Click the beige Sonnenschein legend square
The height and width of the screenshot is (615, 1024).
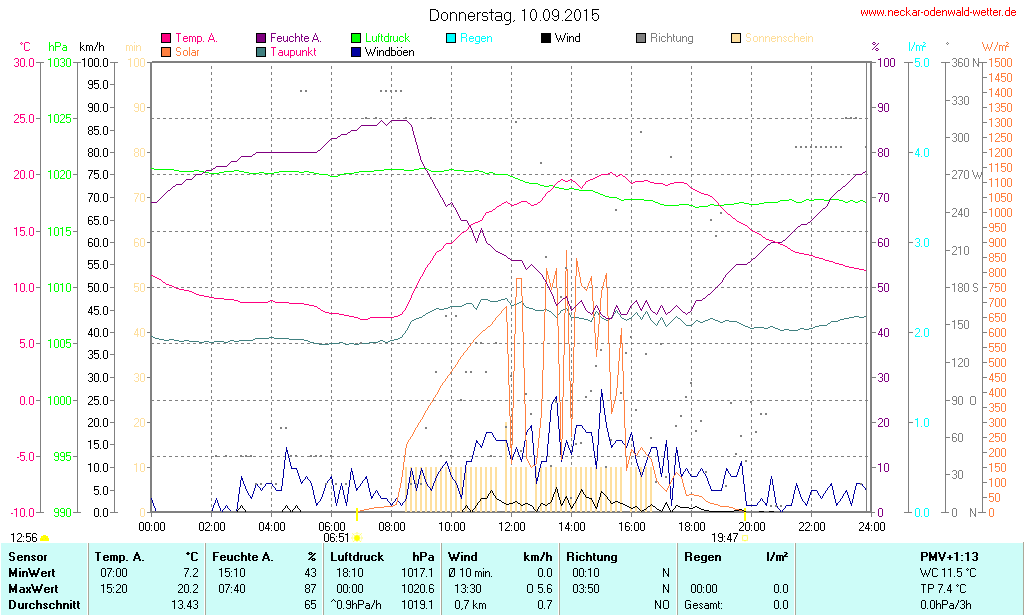pyautogui.click(x=736, y=39)
